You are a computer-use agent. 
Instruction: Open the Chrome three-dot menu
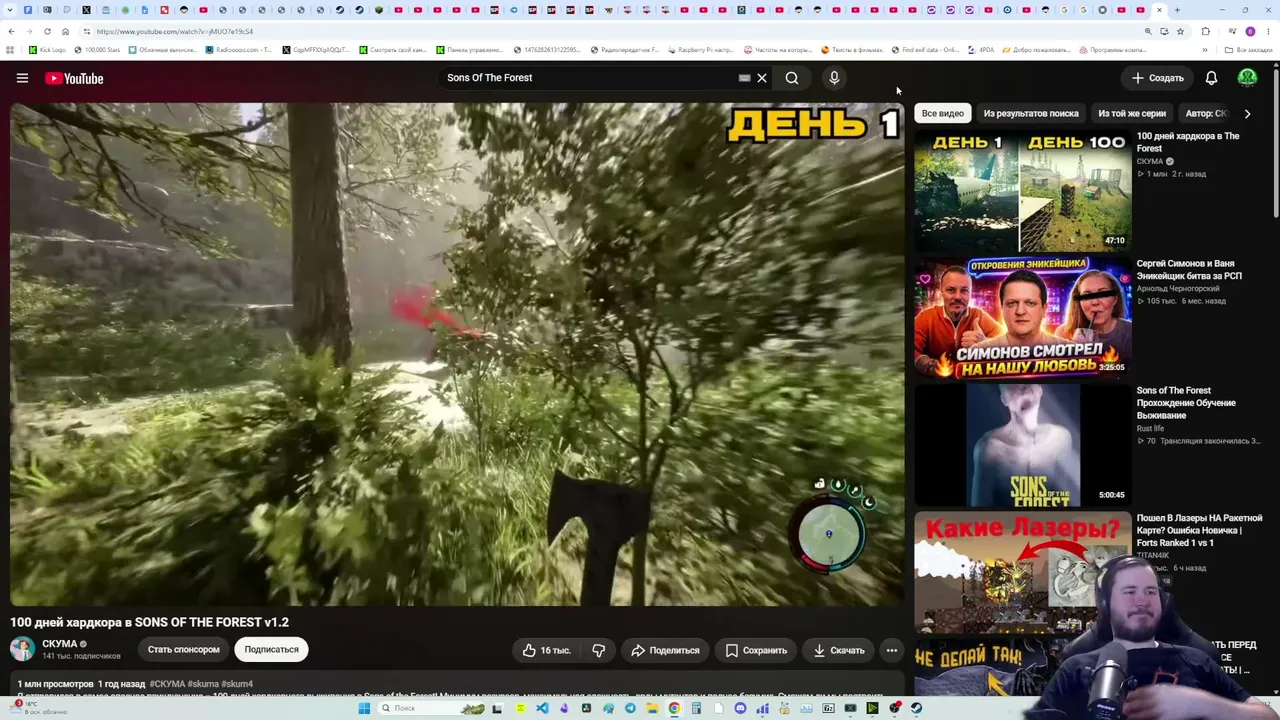[1268, 32]
